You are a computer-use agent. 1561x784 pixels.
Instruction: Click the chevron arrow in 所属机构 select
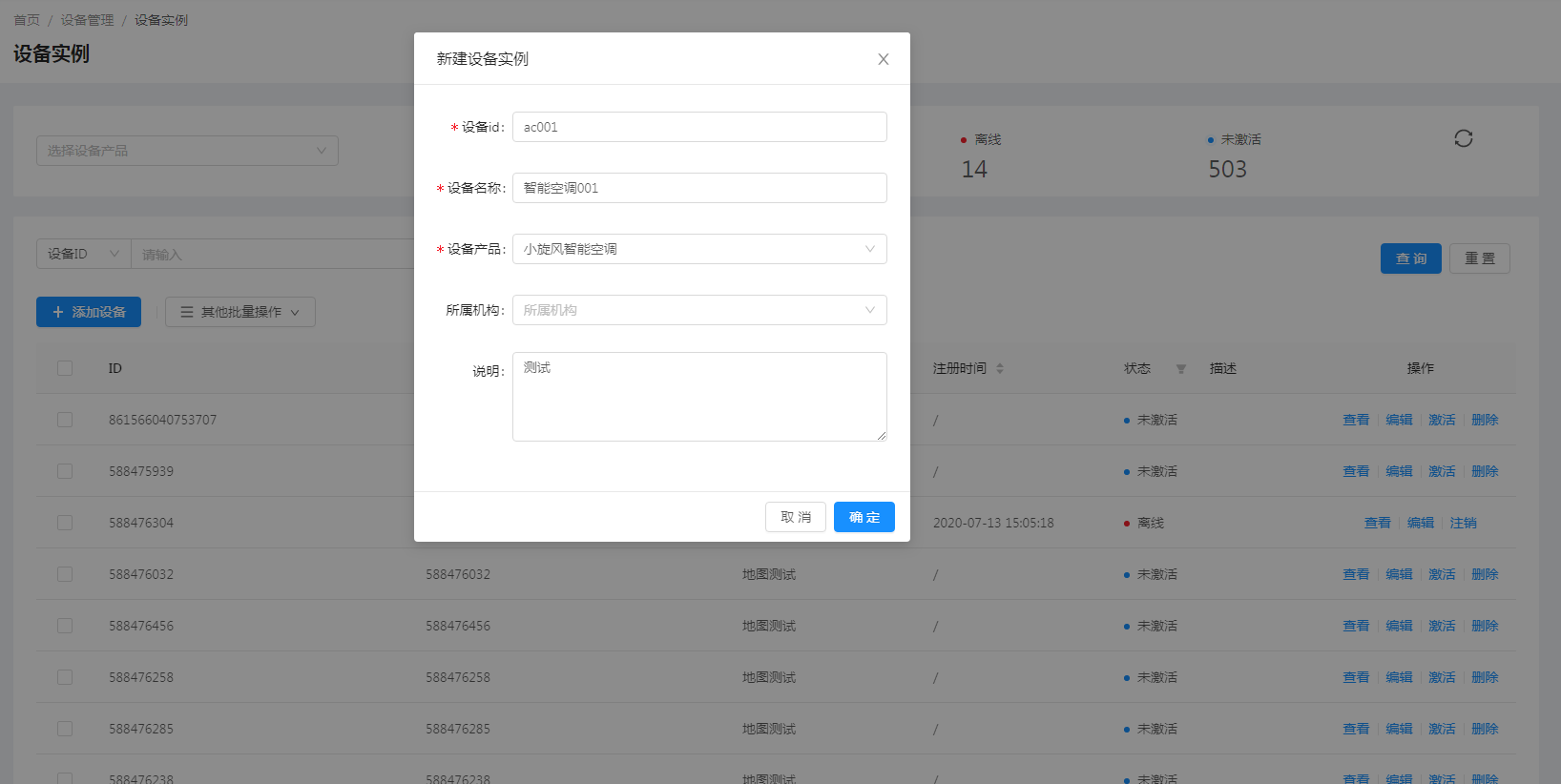pyautogui.click(x=869, y=310)
